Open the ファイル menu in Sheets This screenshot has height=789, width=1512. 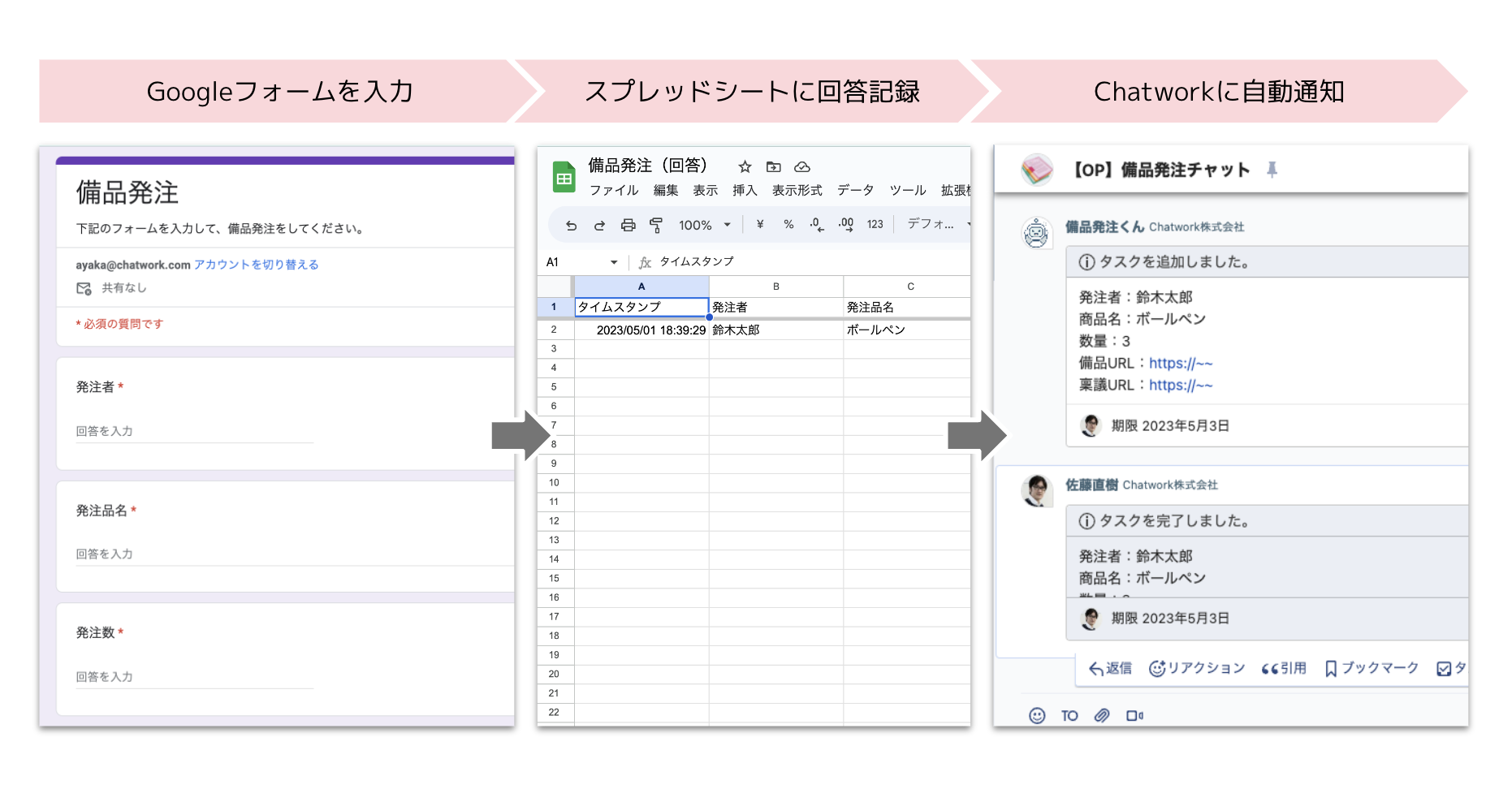(614, 190)
